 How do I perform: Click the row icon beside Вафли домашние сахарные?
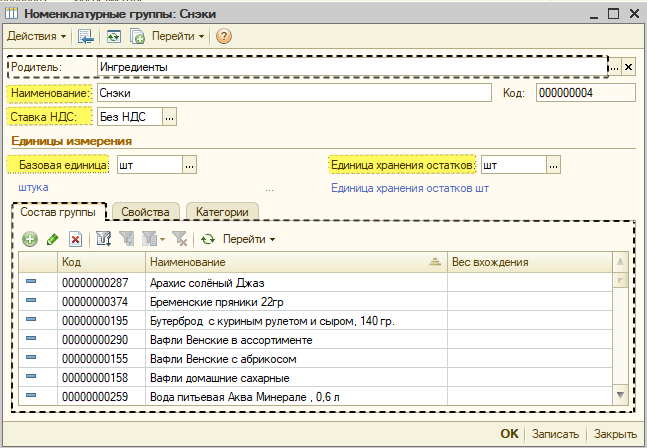click(x=31, y=376)
